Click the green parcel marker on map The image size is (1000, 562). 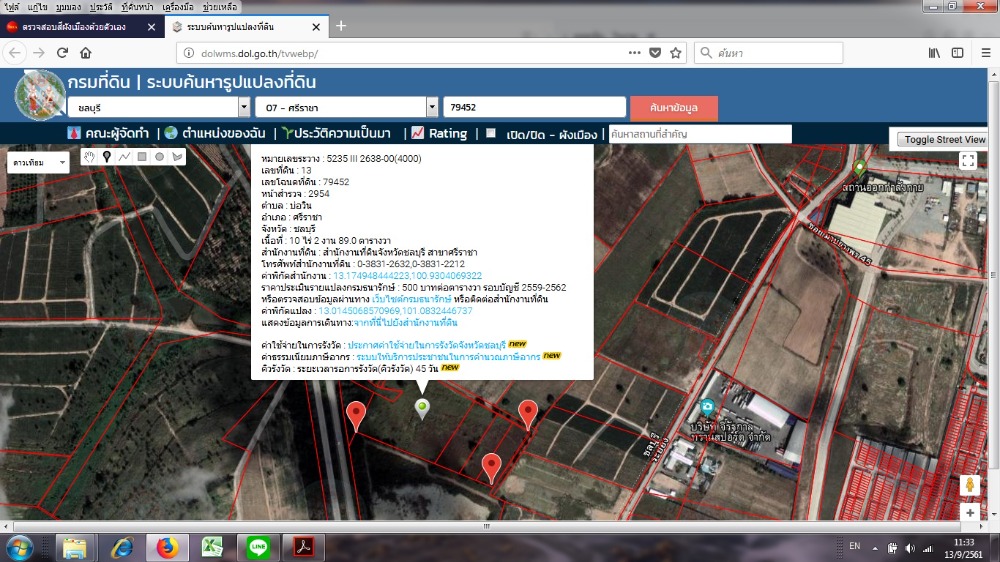click(422, 408)
